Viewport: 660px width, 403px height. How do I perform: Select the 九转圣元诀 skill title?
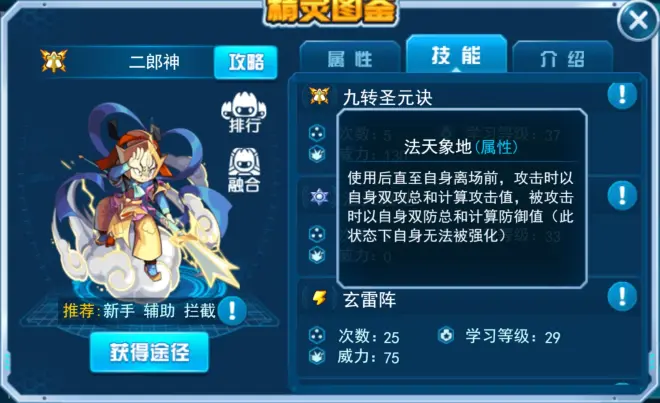point(387,98)
